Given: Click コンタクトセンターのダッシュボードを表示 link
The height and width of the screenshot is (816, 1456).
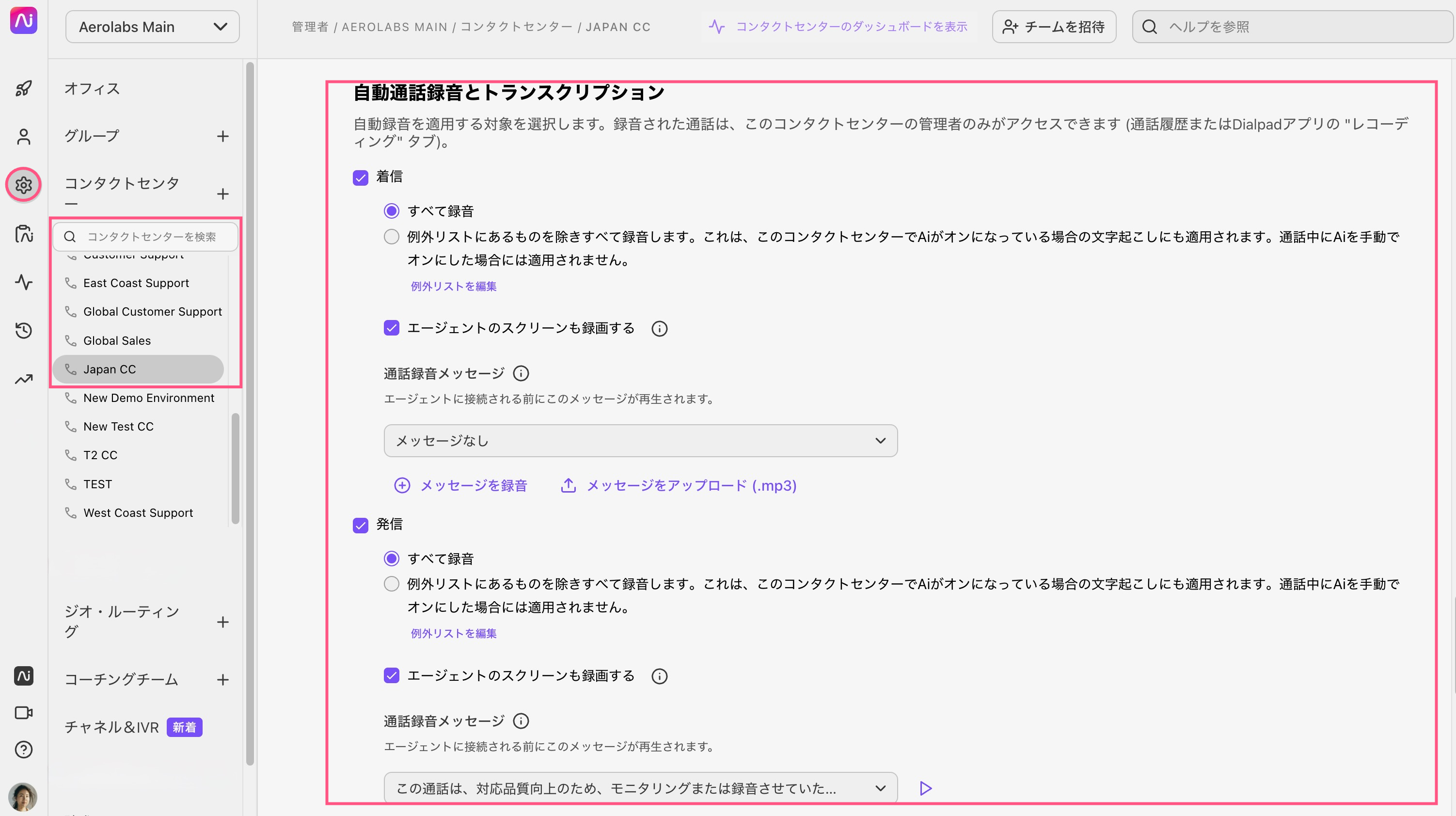Looking at the screenshot, I should click(x=838, y=27).
